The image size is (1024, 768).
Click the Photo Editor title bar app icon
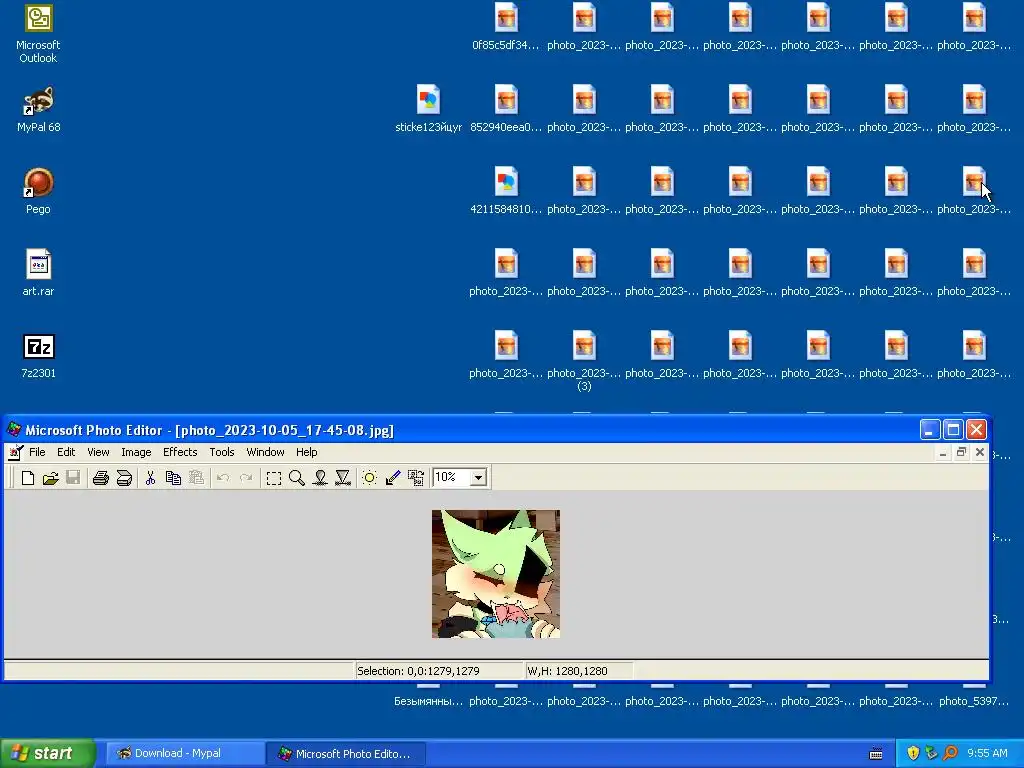click(14, 430)
